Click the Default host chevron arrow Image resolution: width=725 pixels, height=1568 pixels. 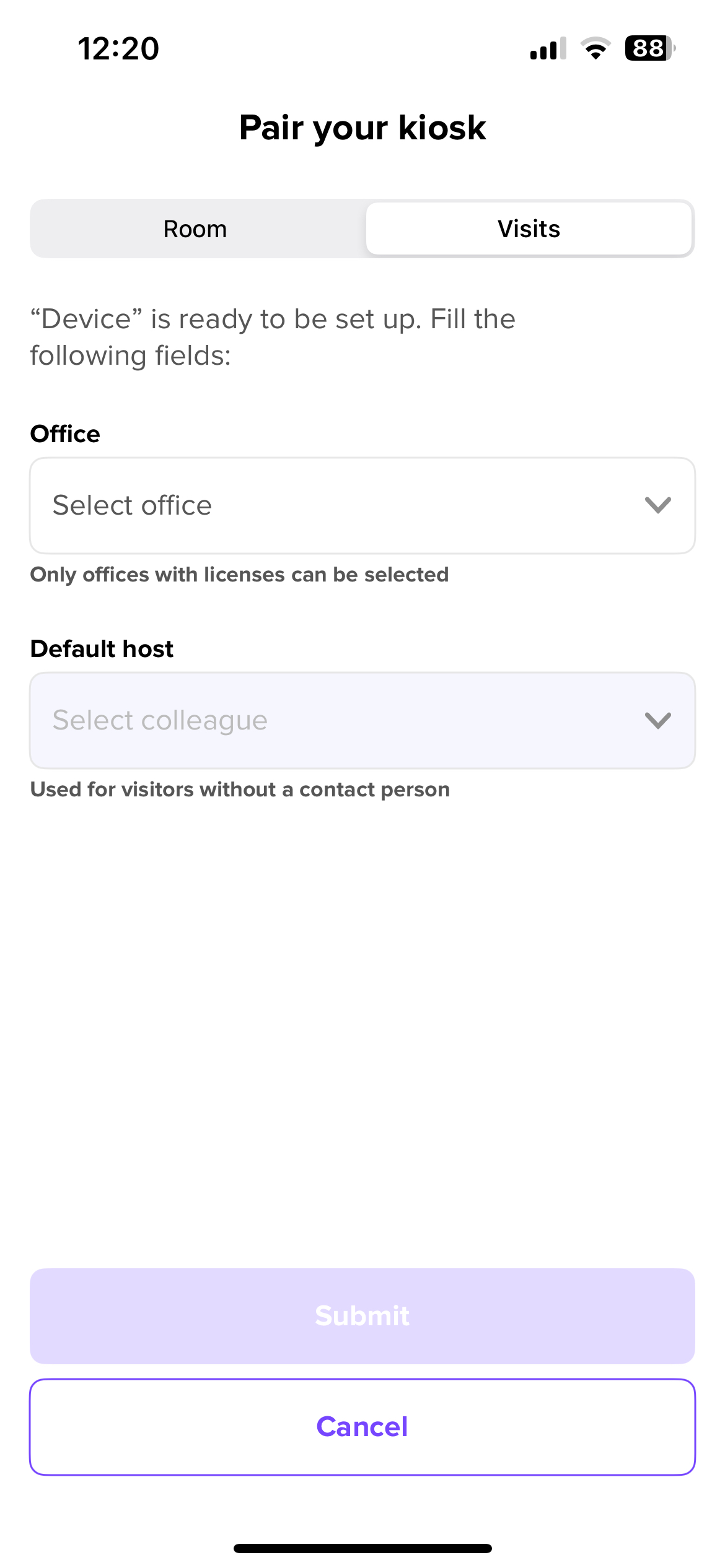click(x=657, y=720)
